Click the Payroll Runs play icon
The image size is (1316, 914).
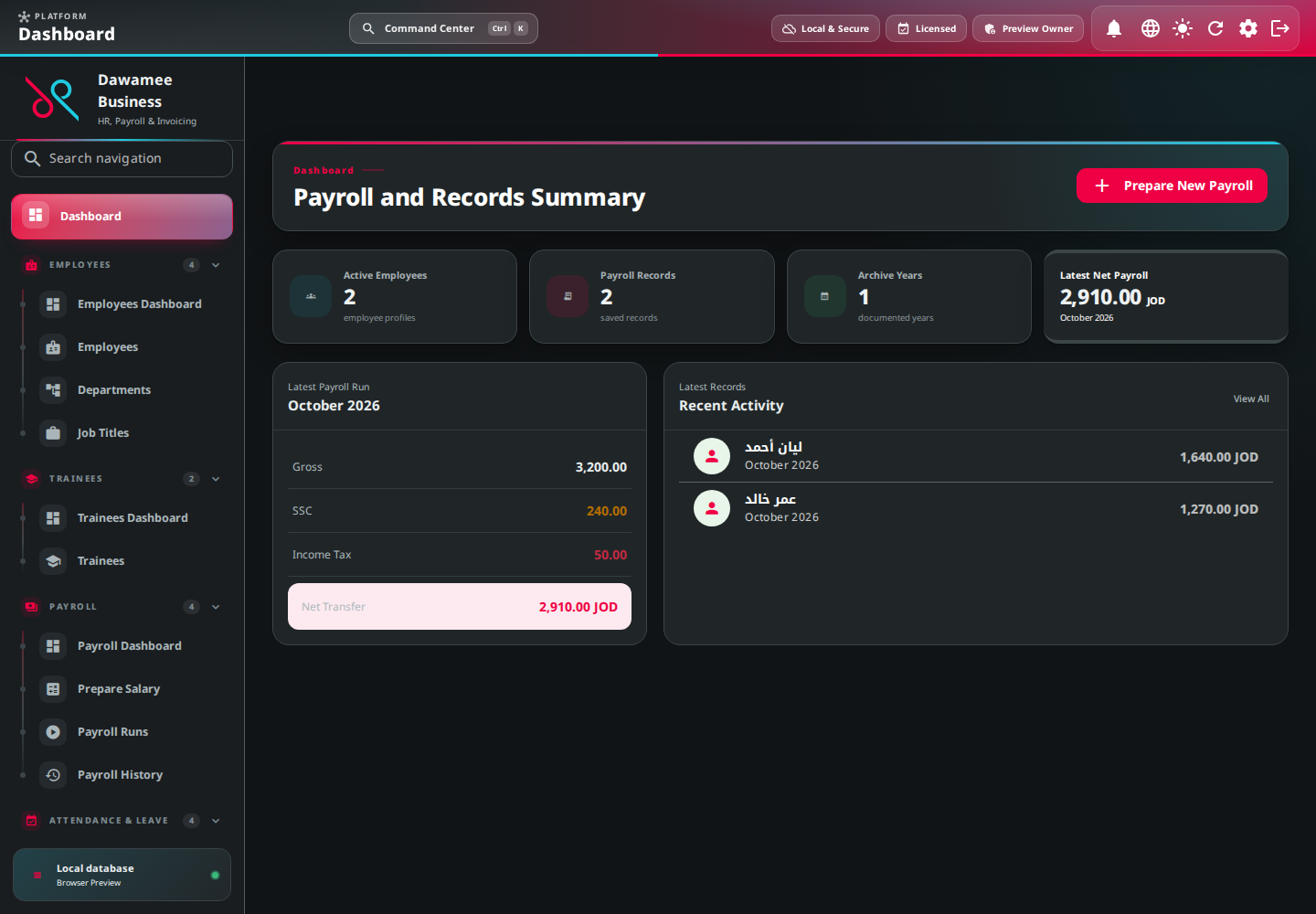point(53,732)
